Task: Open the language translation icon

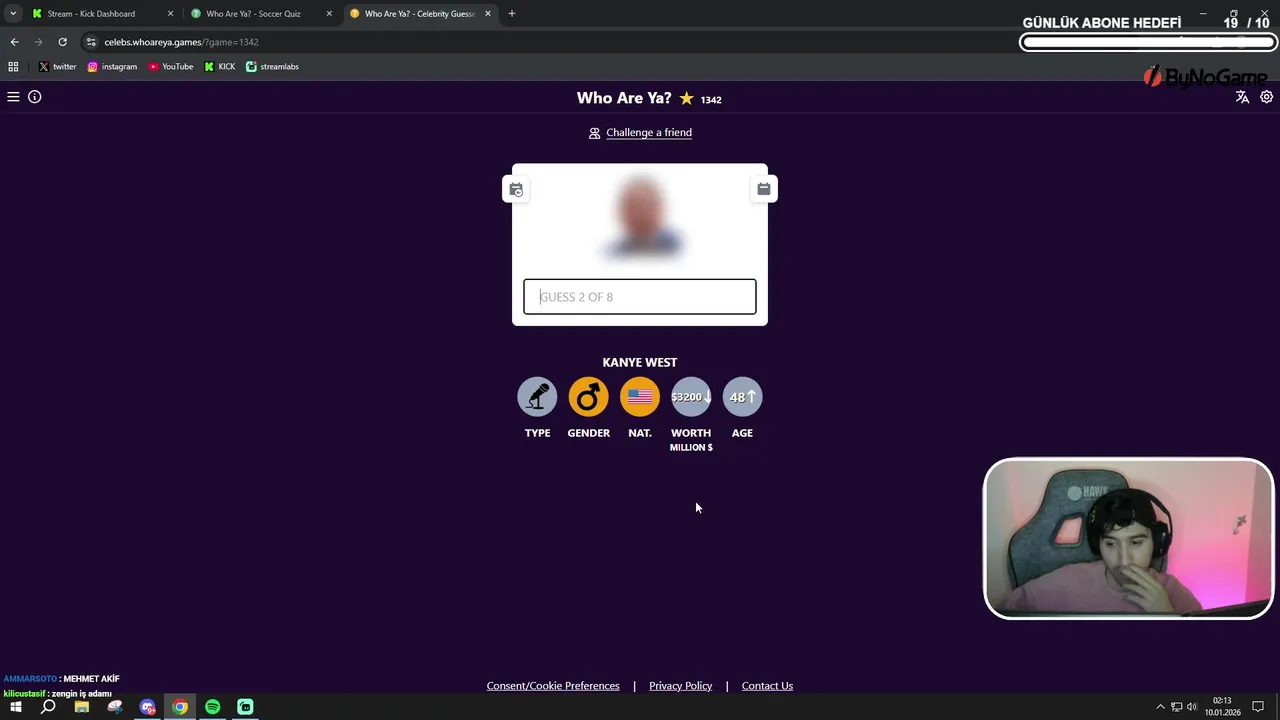Action: click(1242, 97)
